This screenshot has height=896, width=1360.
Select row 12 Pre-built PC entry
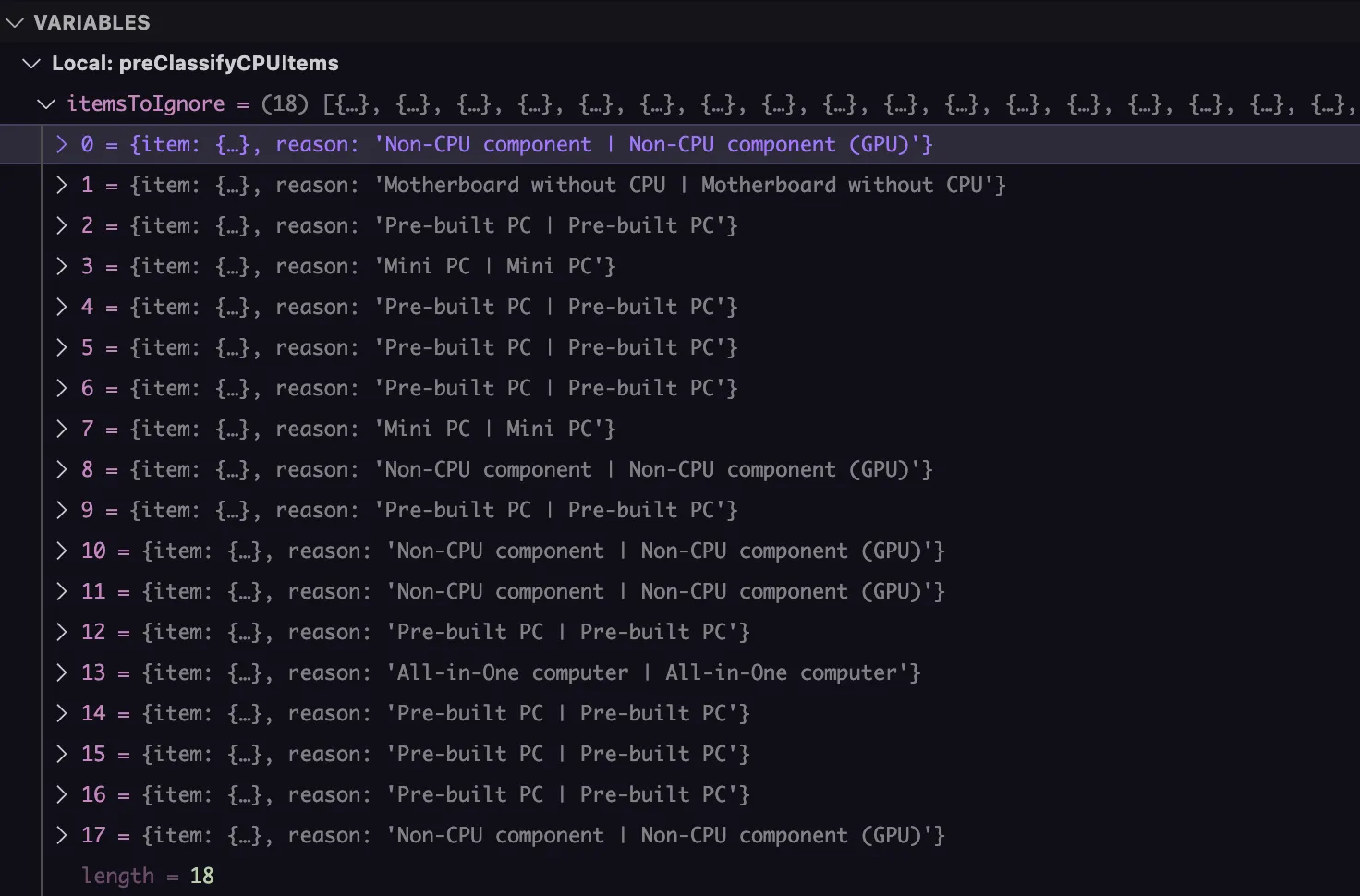[443, 633]
